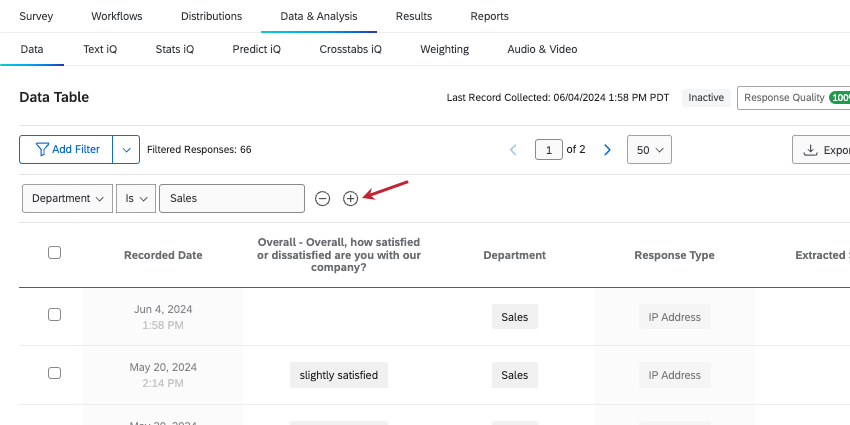Open the Add Filter dropdown arrow
Image resolution: width=850 pixels, height=425 pixels.
[126, 150]
